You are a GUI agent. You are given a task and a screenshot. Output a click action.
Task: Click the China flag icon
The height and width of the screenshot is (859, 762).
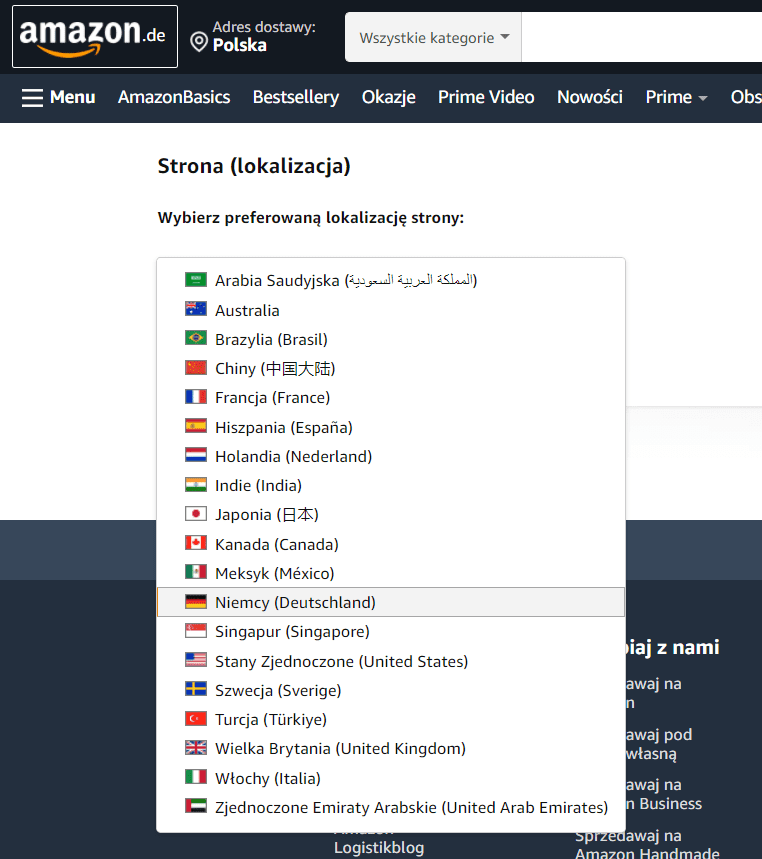[196, 367]
